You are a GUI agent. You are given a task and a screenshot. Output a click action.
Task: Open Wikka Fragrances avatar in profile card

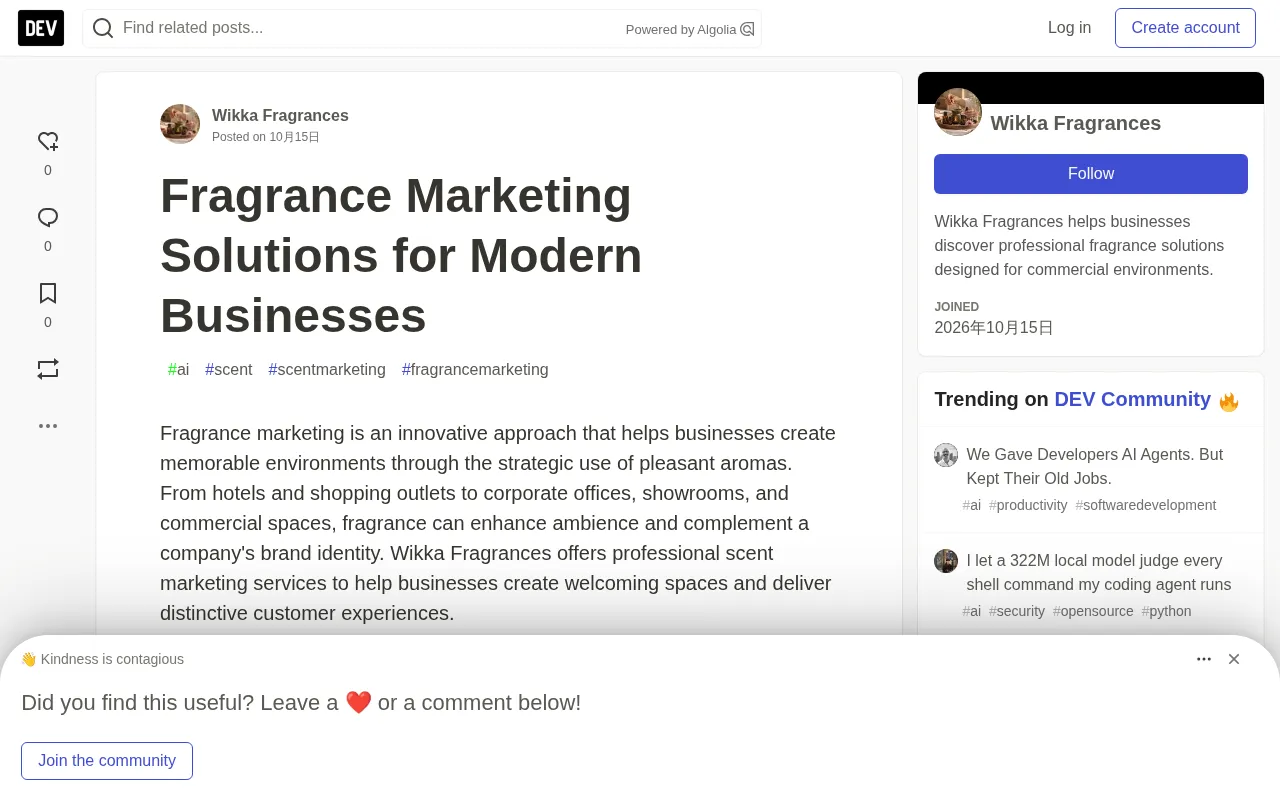(x=958, y=112)
